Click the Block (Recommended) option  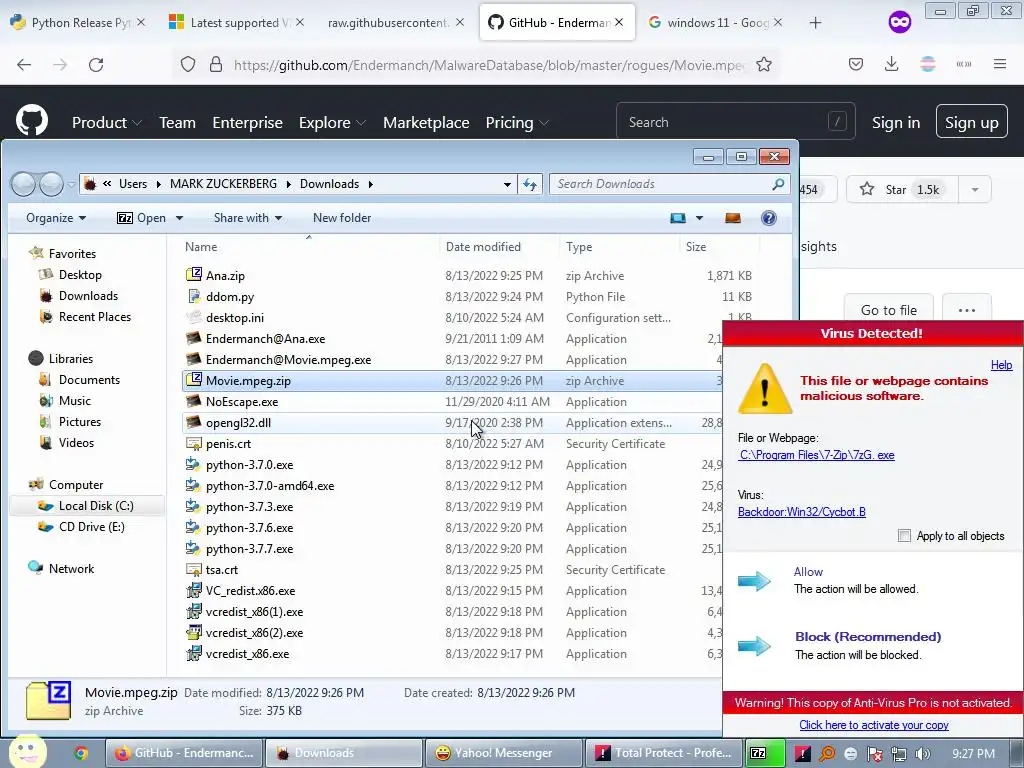click(868, 637)
